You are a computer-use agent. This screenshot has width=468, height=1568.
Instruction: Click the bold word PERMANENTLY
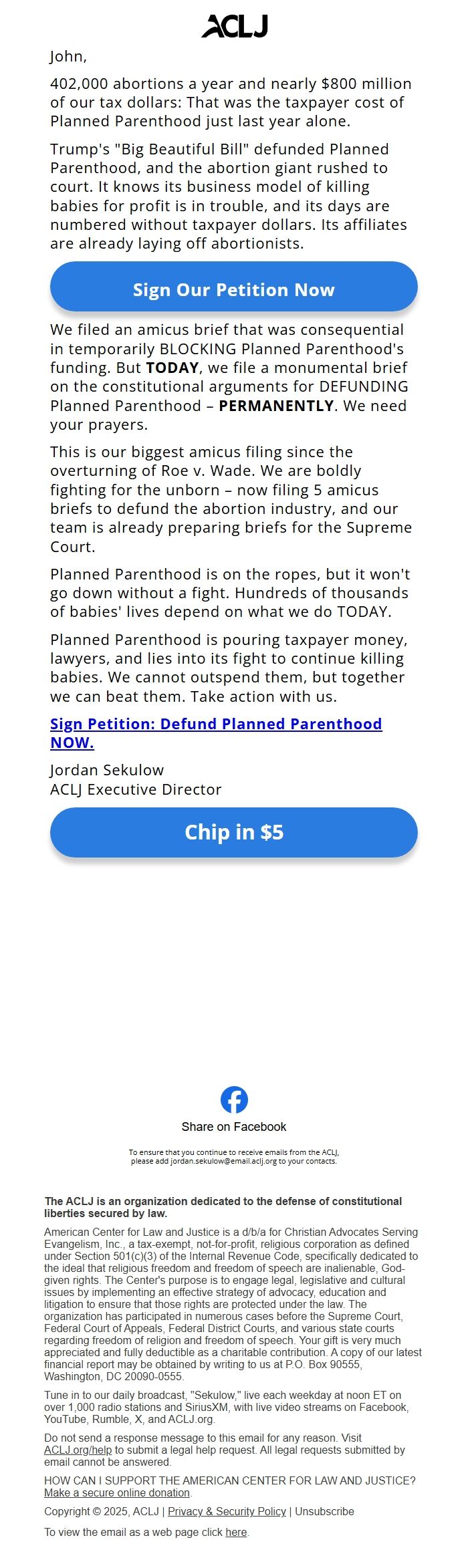click(276, 406)
